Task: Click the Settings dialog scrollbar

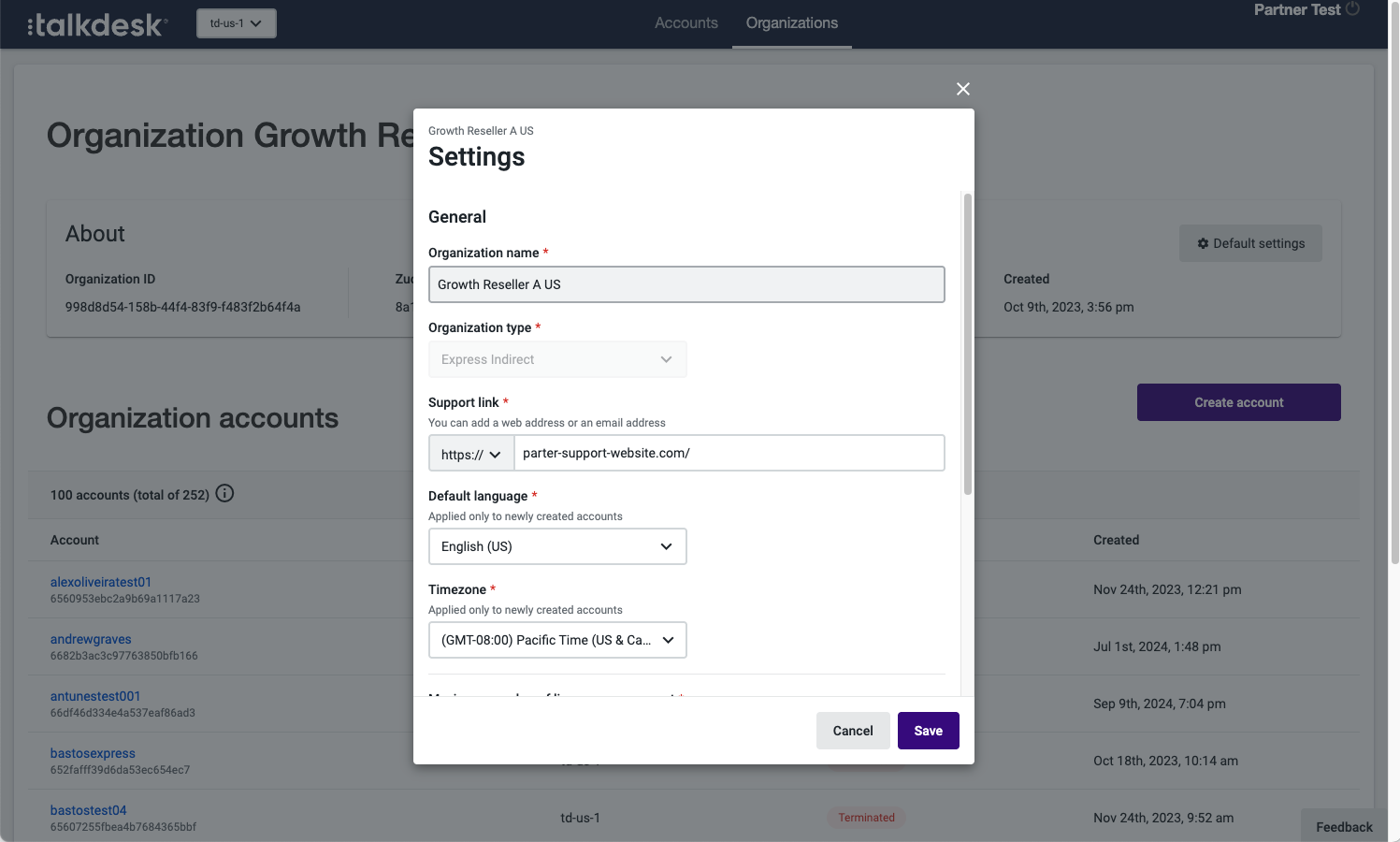Action: click(967, 344)
